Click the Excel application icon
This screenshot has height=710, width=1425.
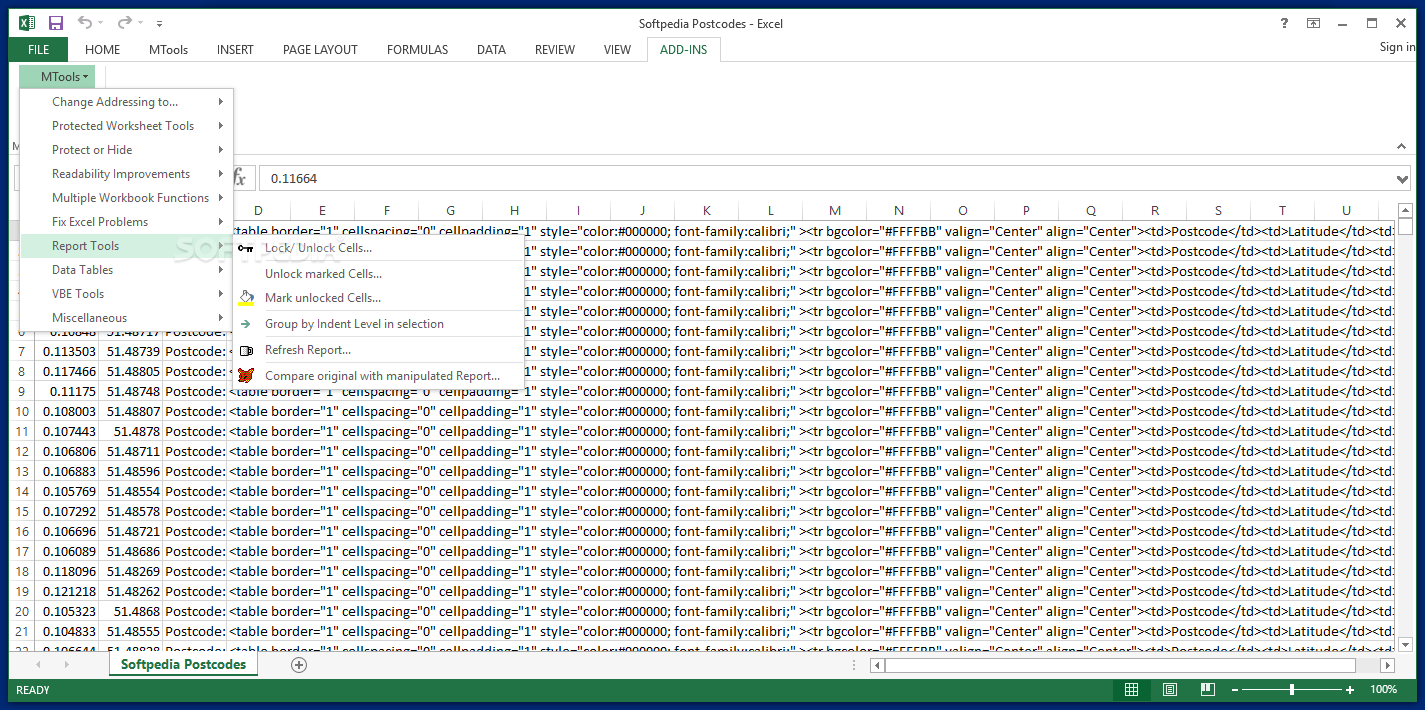(28, 23)
